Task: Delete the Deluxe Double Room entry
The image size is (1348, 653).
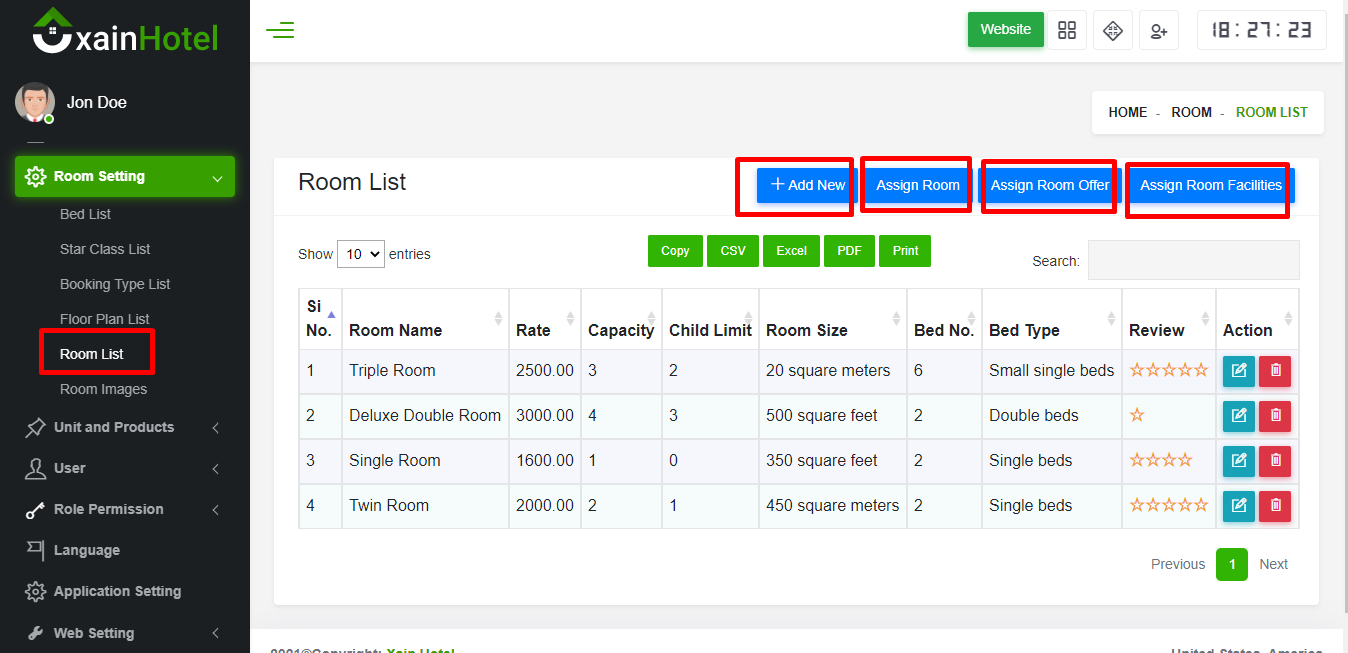Action: 1275,416
